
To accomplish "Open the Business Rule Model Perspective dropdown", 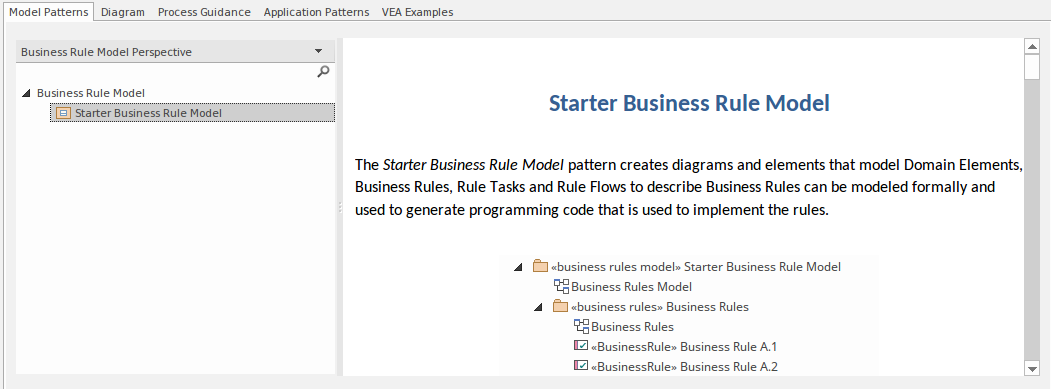I will 318,52.
